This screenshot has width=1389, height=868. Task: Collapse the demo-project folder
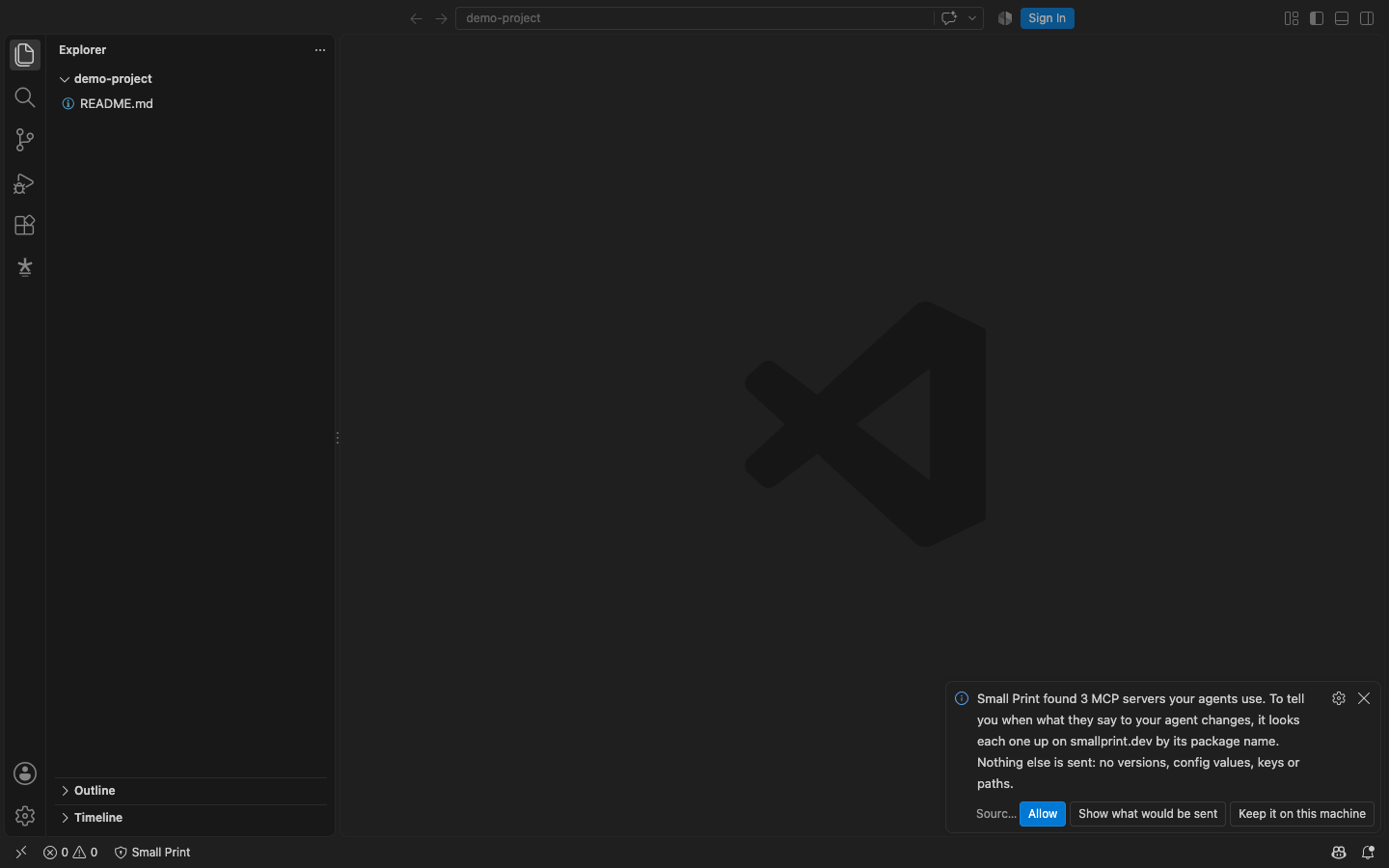coord(191,79)
